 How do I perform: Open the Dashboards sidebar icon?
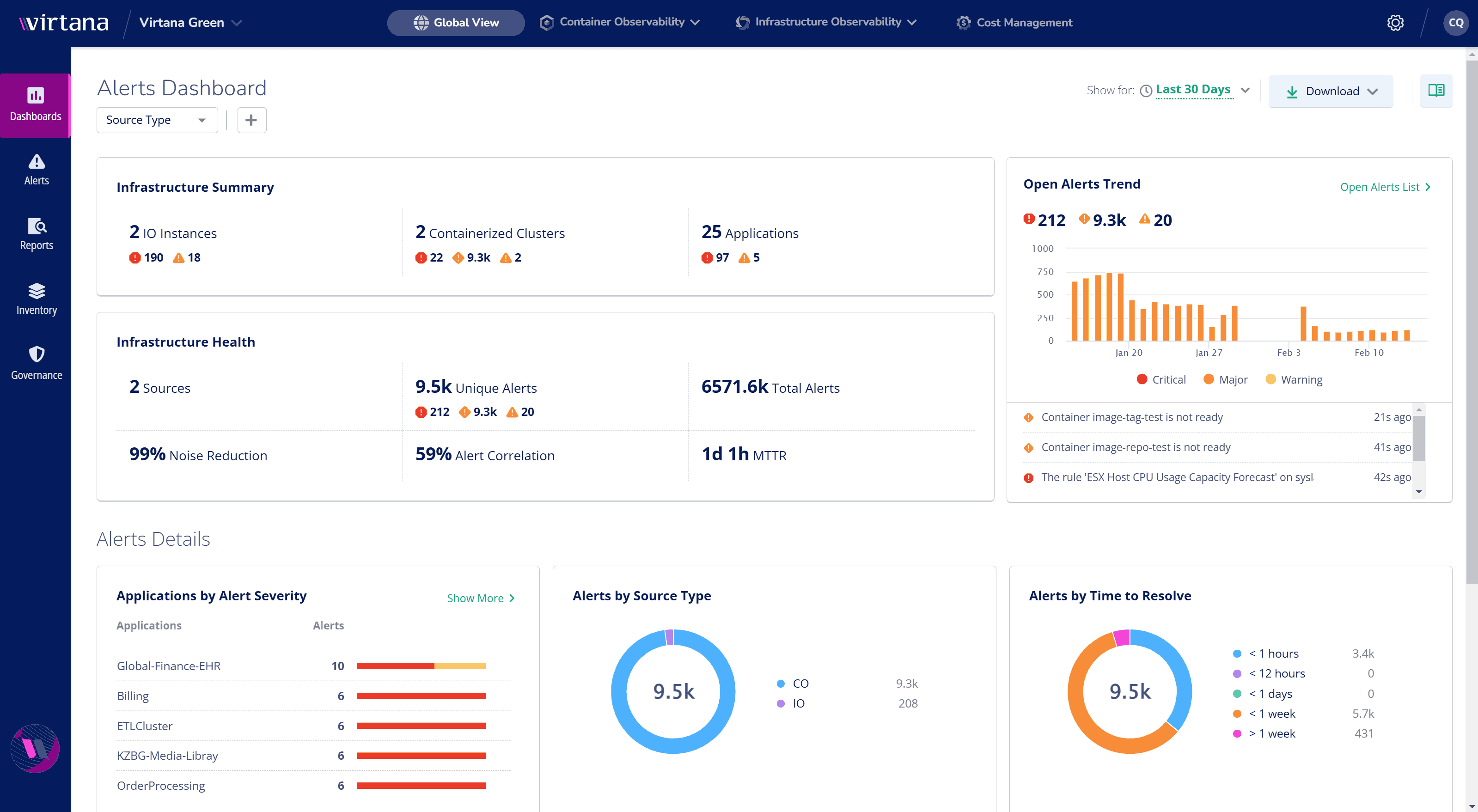tap(36, 105)
